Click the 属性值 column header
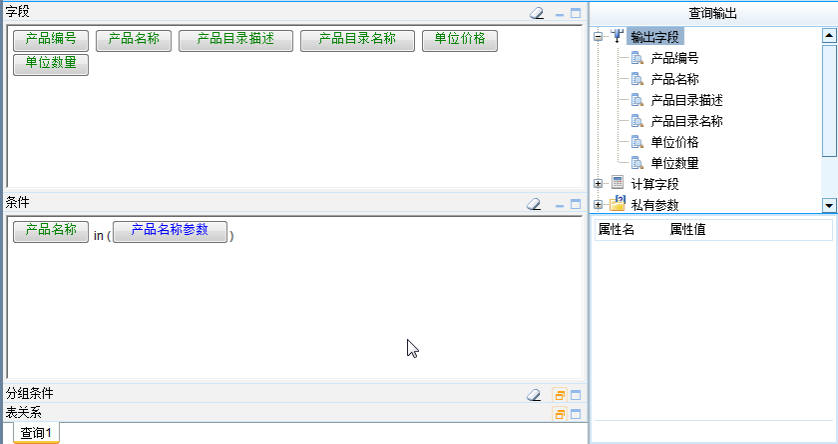The image size is (838, 444). pos(688,230)
